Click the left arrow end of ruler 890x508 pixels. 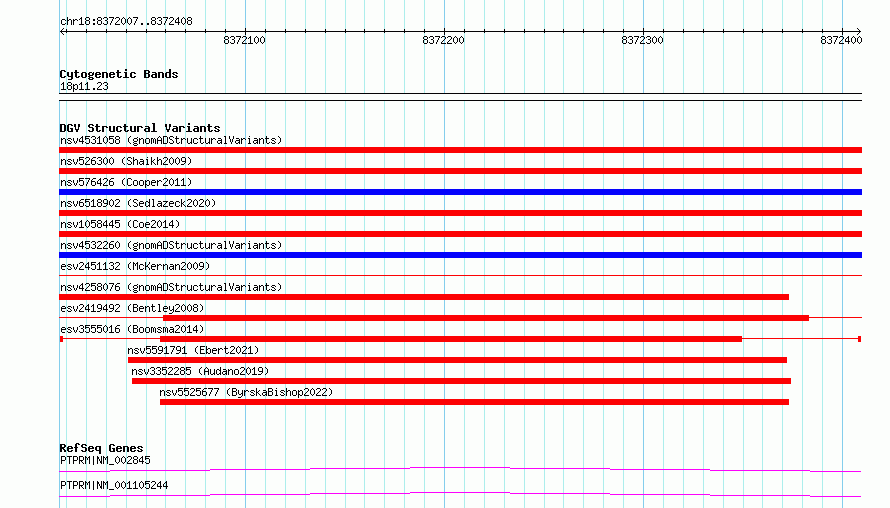(62, 31)
